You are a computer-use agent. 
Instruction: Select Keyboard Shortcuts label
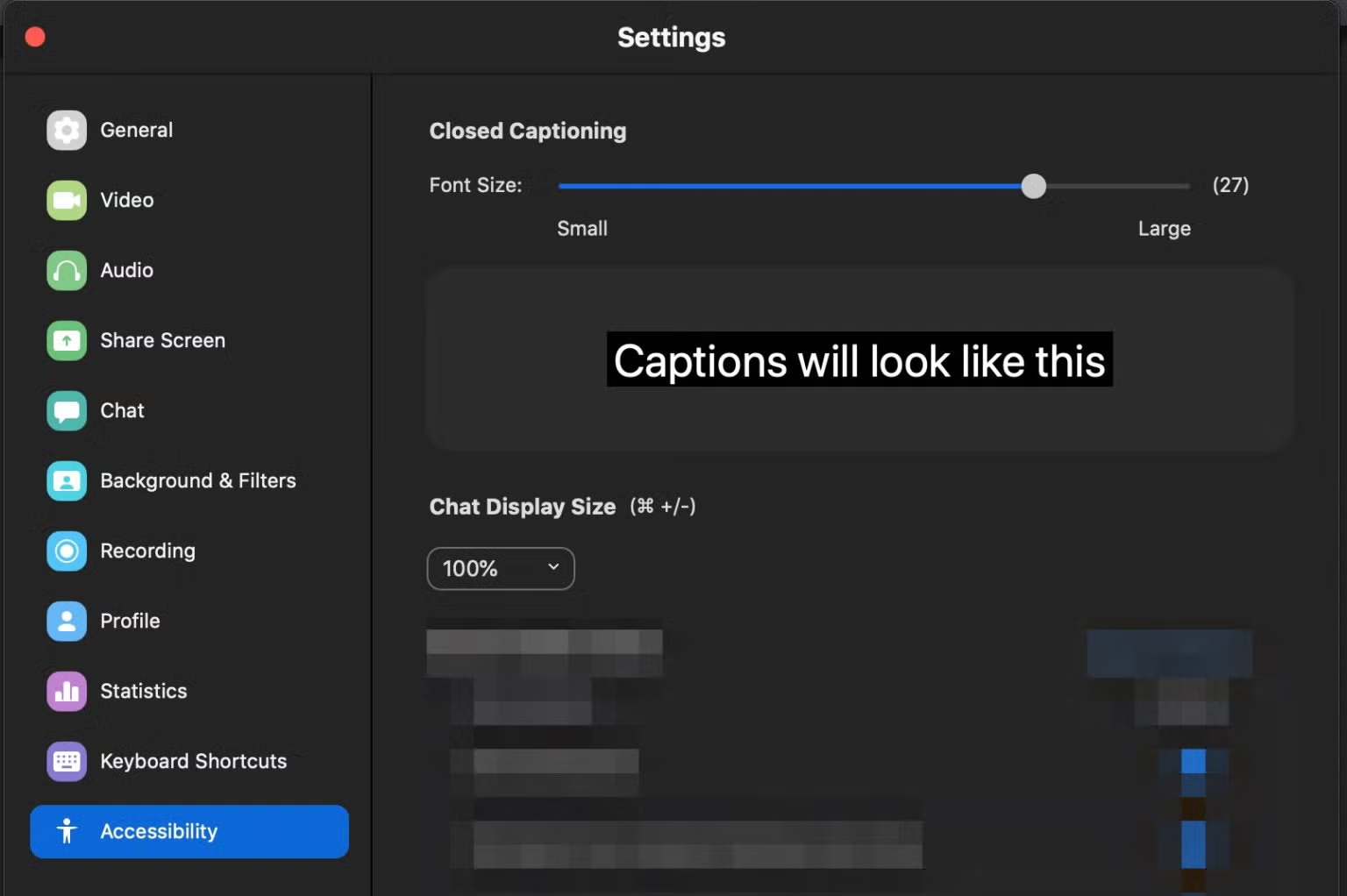(x=194, y=761)
